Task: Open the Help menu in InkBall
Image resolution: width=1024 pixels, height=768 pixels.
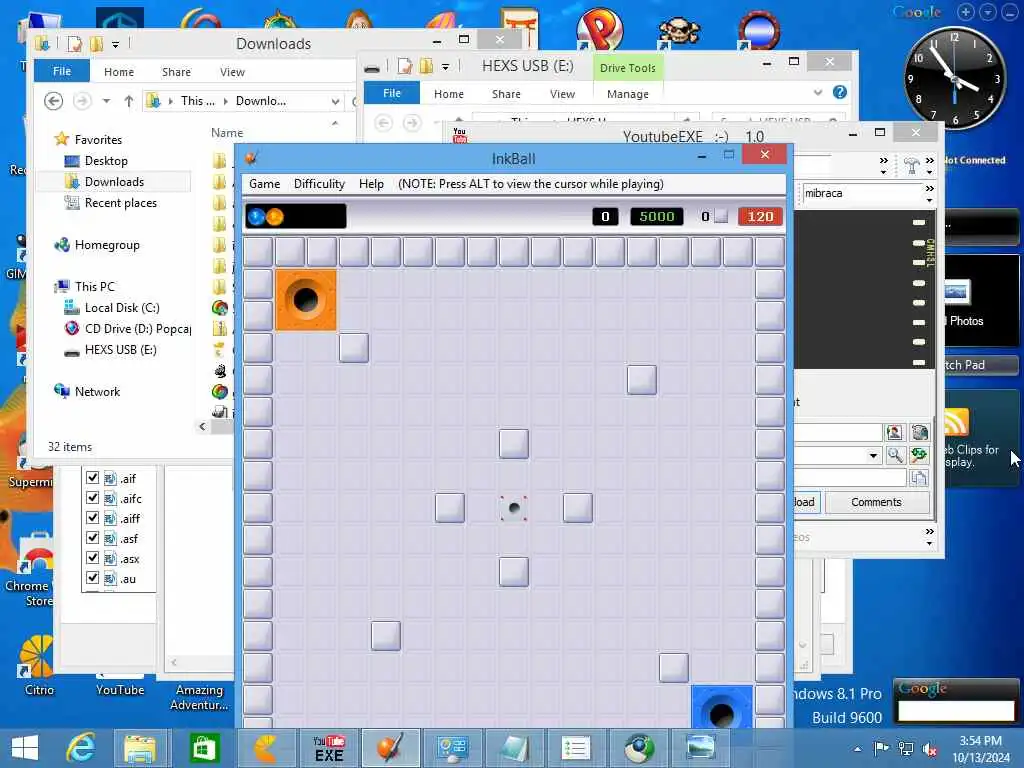Action: pyautogui.click(x=371, y=184)
